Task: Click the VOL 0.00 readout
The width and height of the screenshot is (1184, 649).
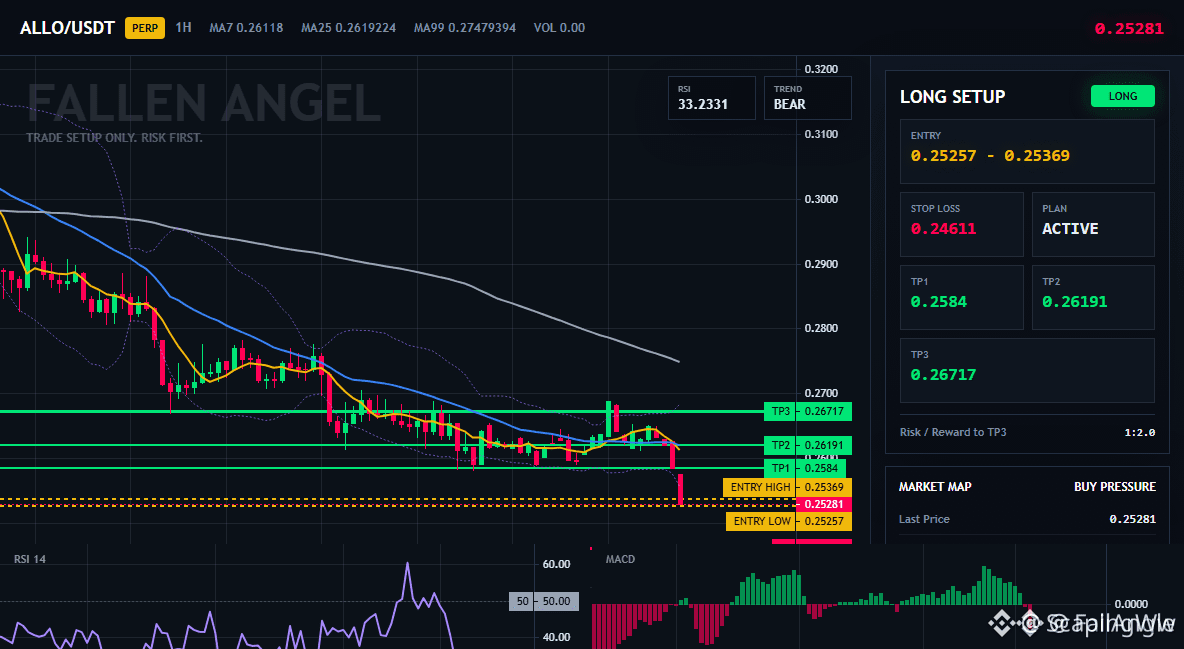Action: (x=560, y=27)
